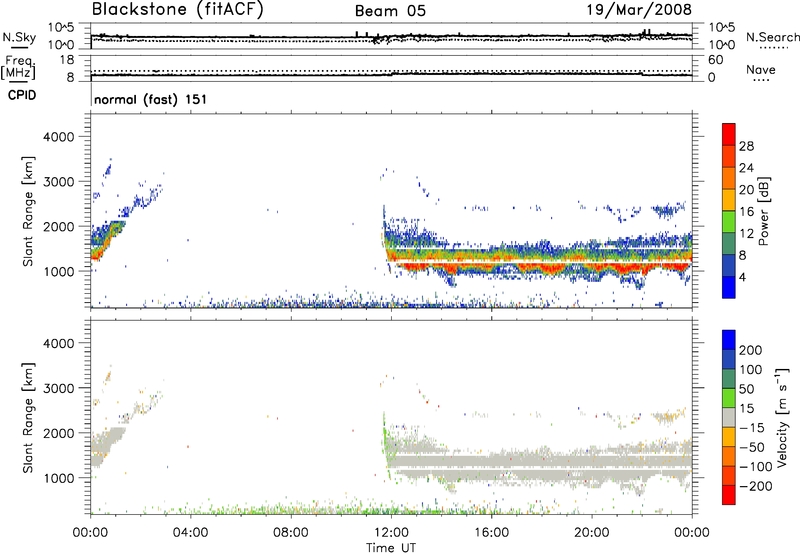This screenshot has width=800, height=554.
Task: Click the gray segment of velocity colorbar
Action: click(729, 418)
